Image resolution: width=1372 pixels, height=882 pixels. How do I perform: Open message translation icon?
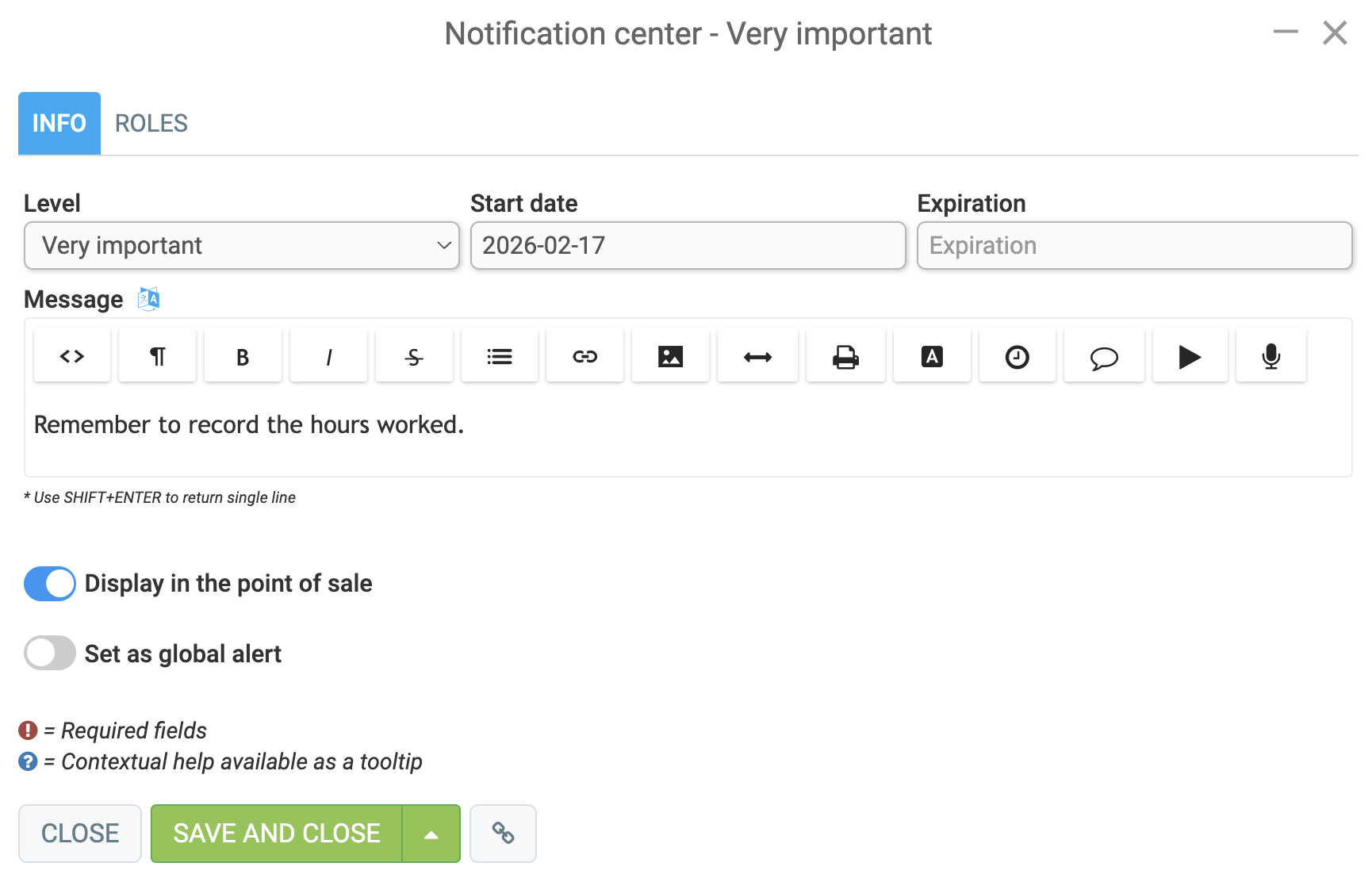point(148,299)
